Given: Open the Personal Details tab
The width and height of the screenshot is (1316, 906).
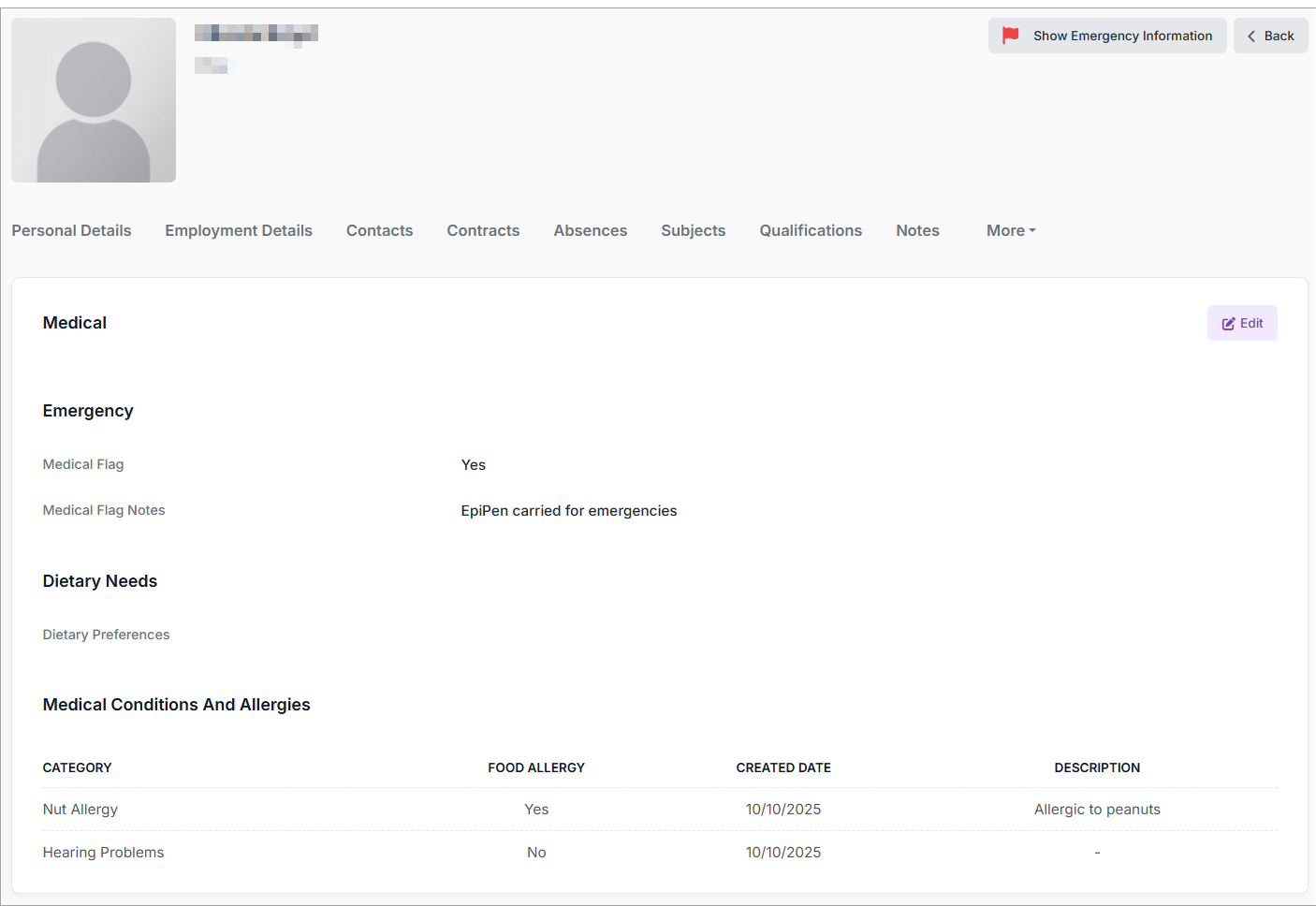Looking at the screenshot, I should pyautogui.click(x=71, y=230).
